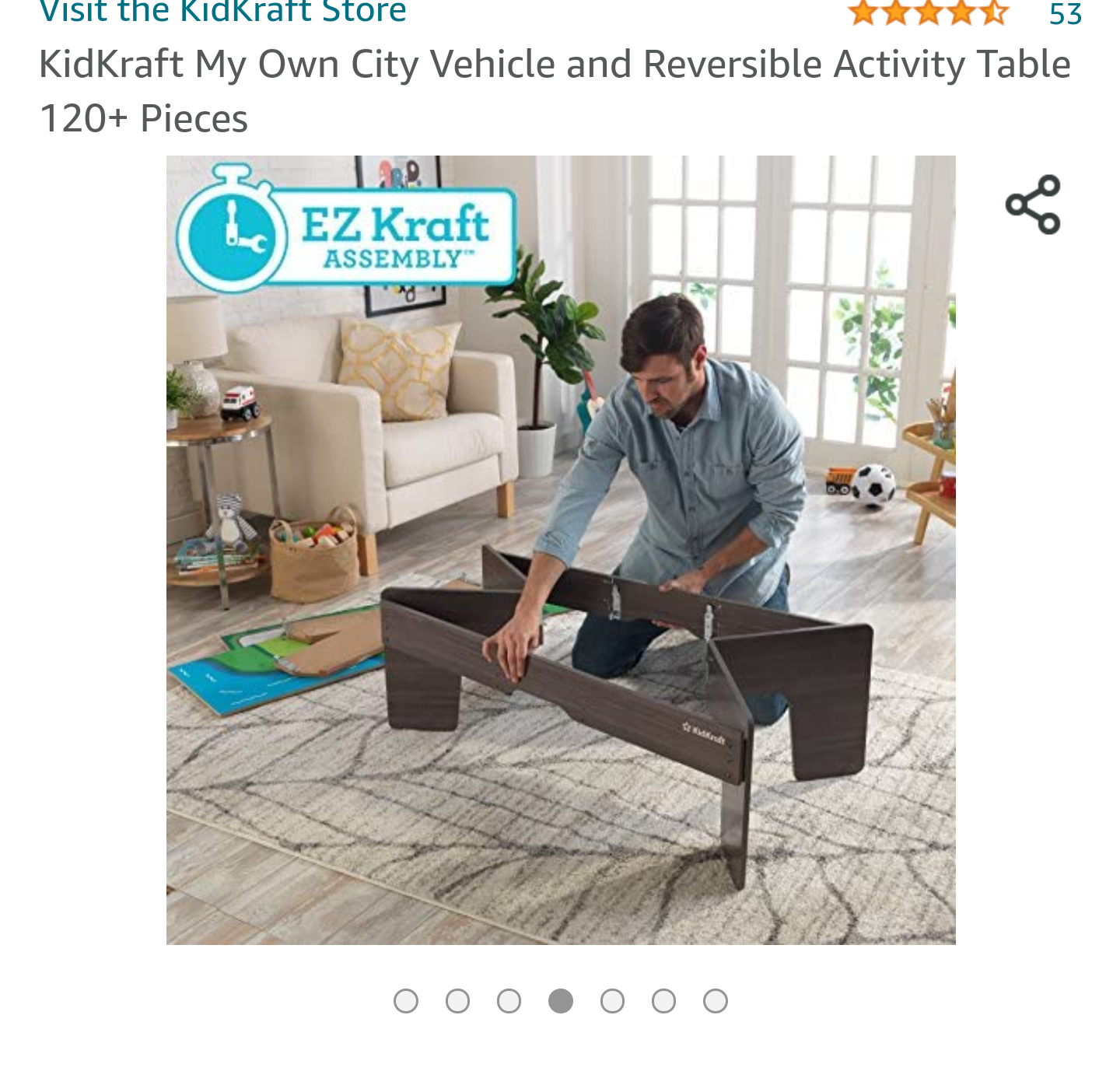Select the second image carousel dot
1120x1085 pixels.
tap(457, 1001)
